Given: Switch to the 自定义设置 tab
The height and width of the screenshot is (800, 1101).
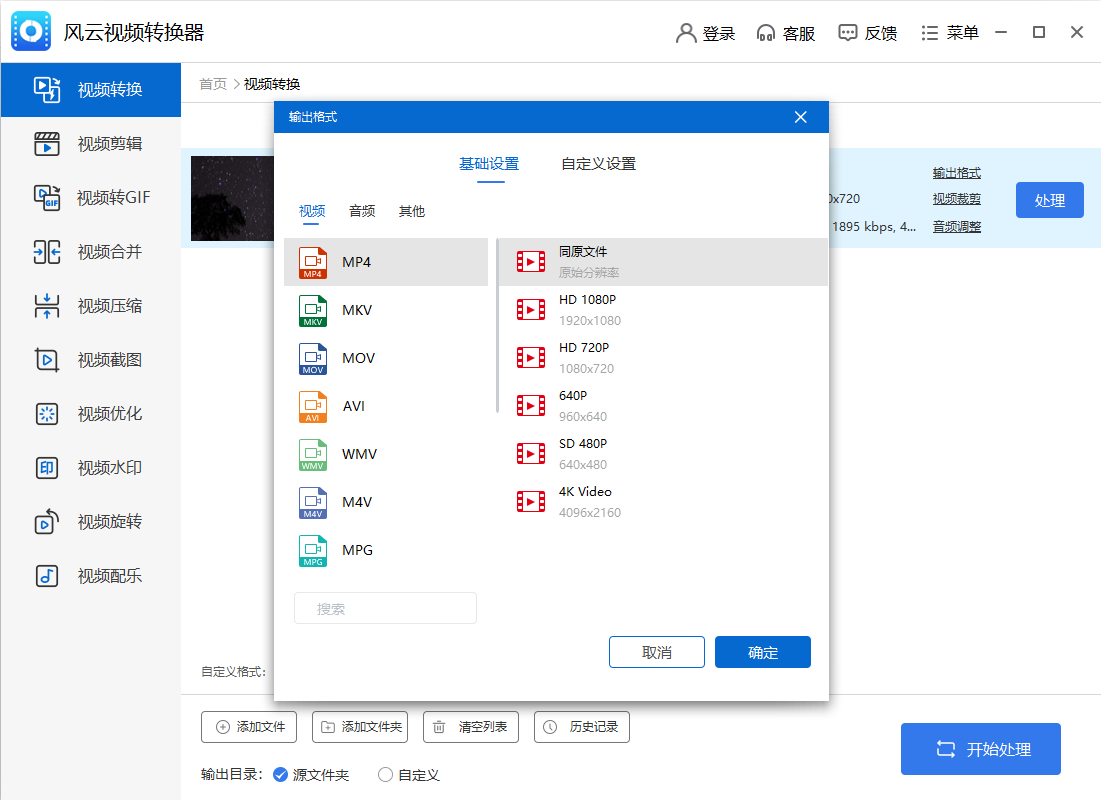Looking at the screenshot, I should (597, 163).
